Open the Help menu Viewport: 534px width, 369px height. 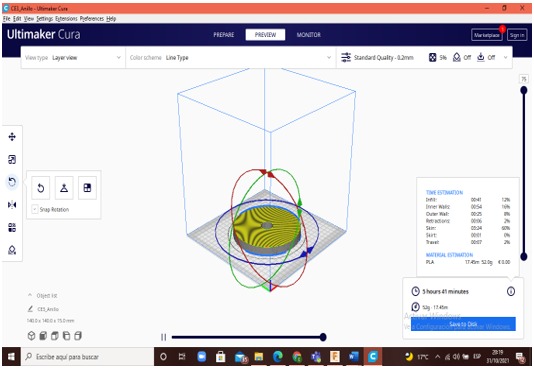click(111, 18)
